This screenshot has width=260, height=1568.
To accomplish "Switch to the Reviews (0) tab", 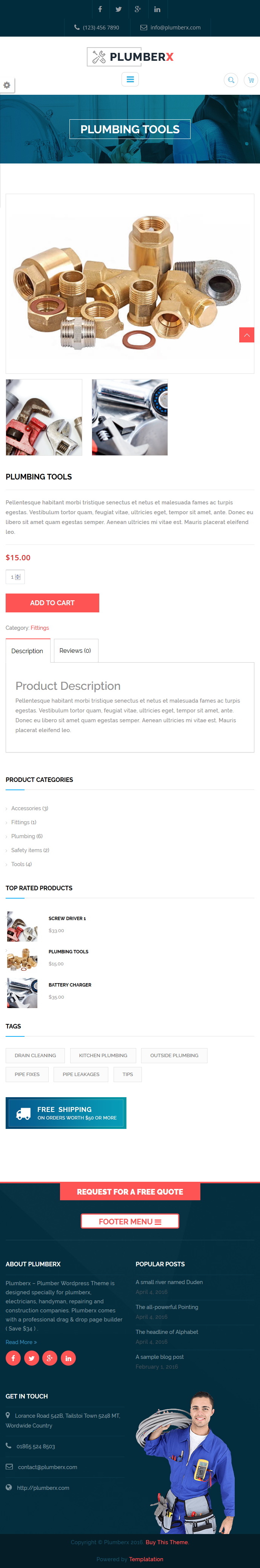I will pyautogui.click(x=75, y=651).
